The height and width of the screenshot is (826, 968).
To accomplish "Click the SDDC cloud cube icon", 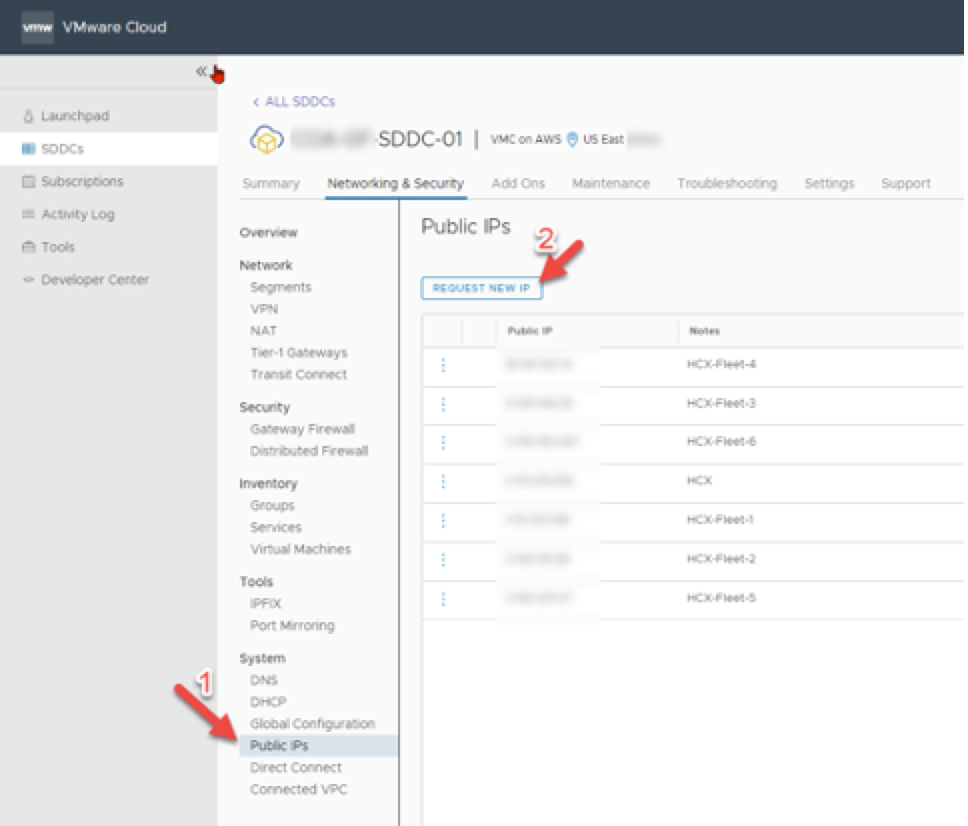I will (267, 139).
